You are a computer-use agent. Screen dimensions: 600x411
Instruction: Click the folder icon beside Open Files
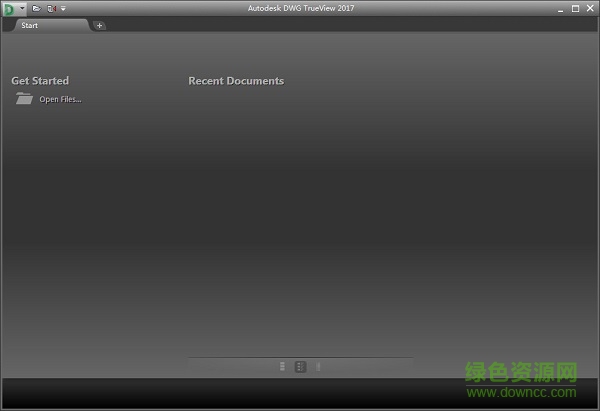pos(24,98)
